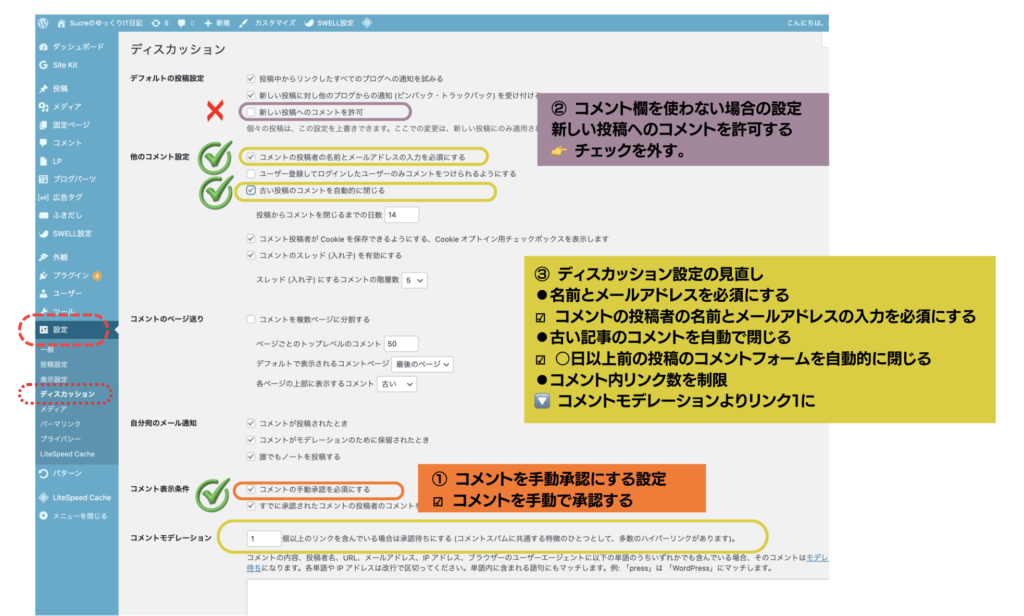1024x616 pixels.
Task: Open 投稿設定 in the settings submenu
Action: click(x=57, y=364)
